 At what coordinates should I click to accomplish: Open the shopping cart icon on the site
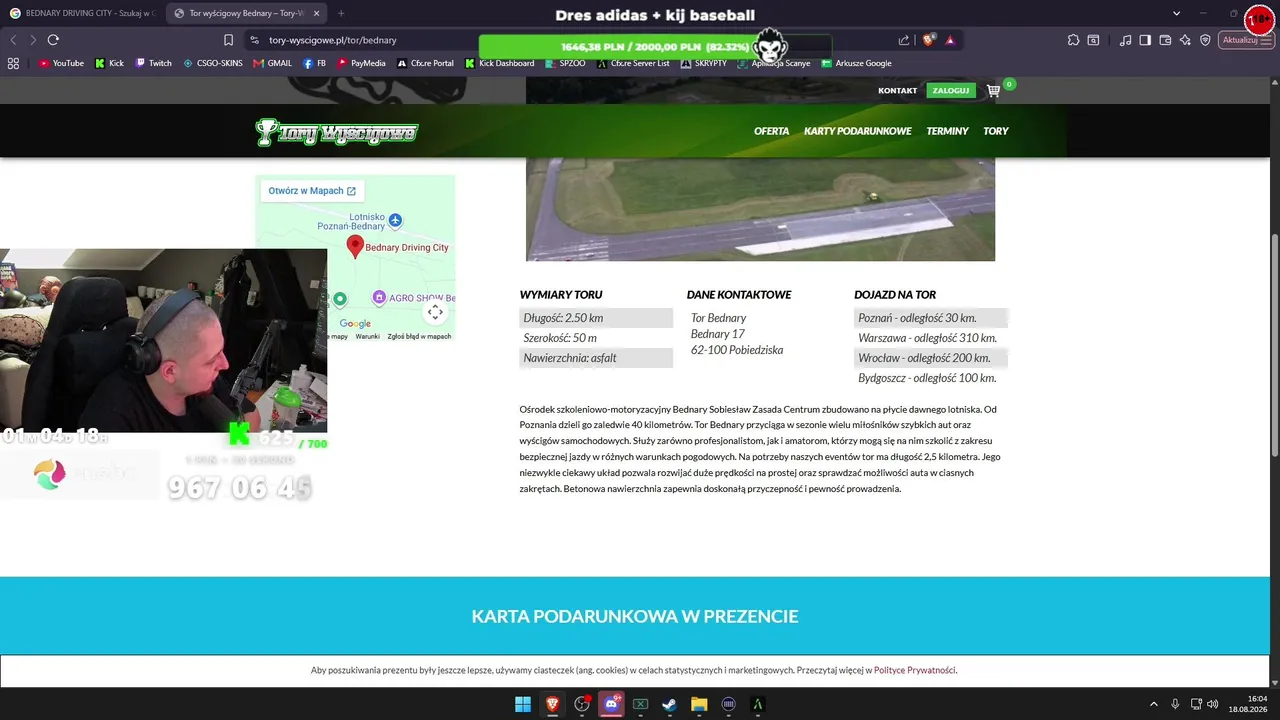(x=993, y=91)
